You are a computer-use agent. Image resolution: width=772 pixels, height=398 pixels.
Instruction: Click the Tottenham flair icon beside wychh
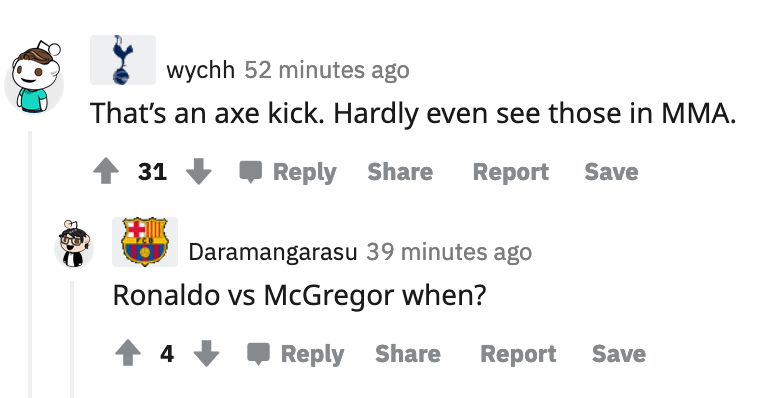pos(123,60)
